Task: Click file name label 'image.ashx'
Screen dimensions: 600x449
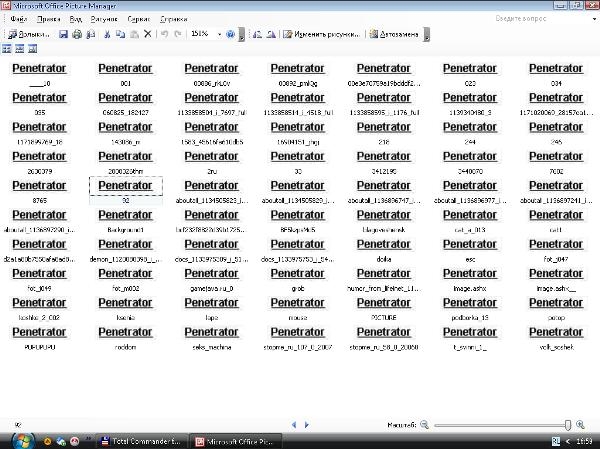Action: tap(470, 289)
